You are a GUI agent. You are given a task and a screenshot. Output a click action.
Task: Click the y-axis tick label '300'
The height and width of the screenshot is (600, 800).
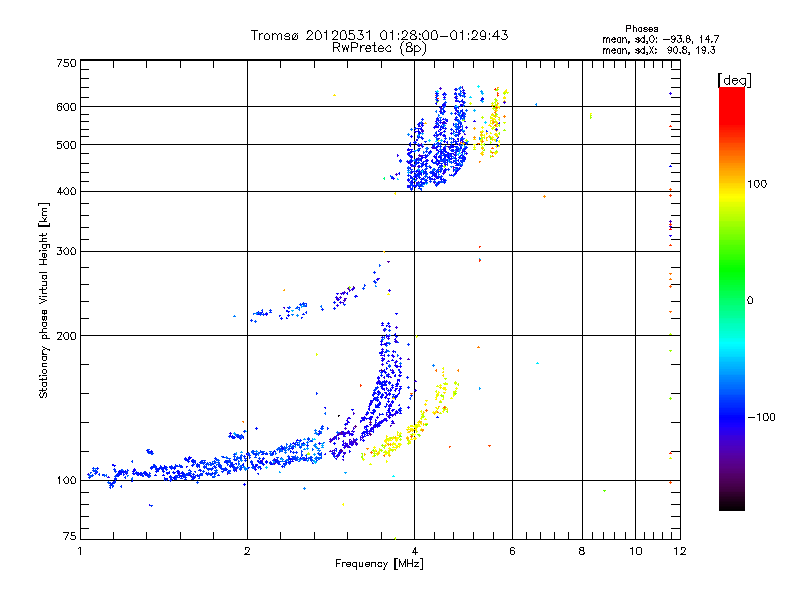pos(67,252)
